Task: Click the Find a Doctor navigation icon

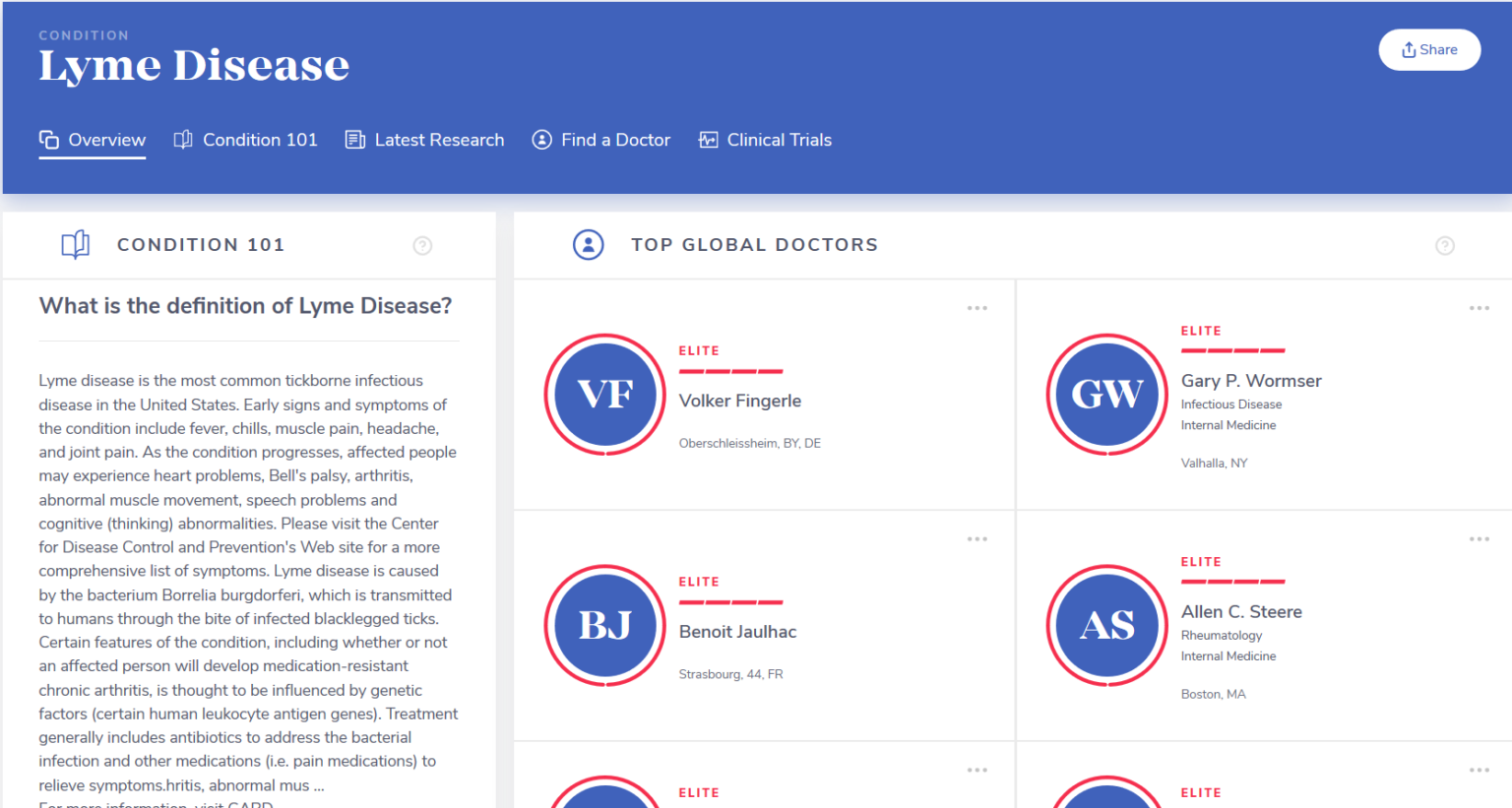Action: click(541, 140)
